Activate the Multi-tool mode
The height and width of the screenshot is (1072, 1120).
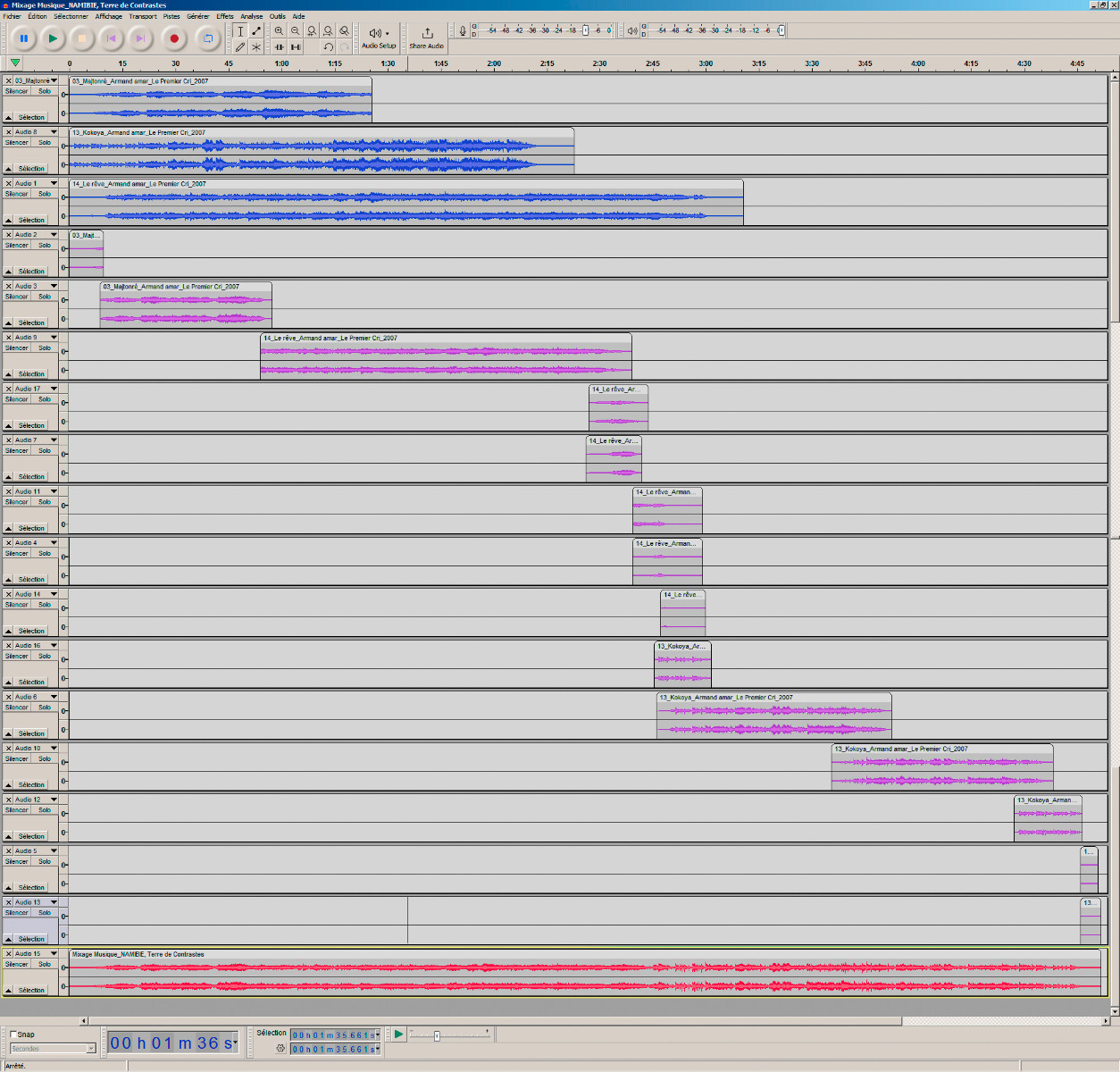[x=256, y=46]
